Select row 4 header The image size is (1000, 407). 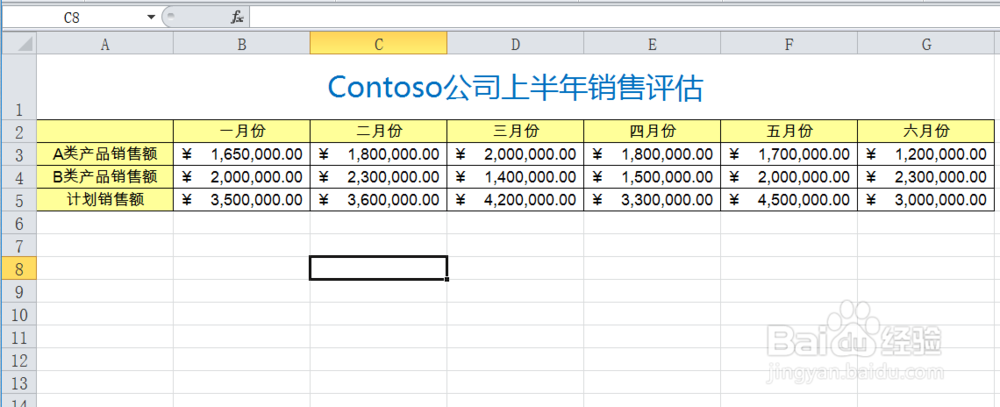pyautogui.click(x=19, y=177)
